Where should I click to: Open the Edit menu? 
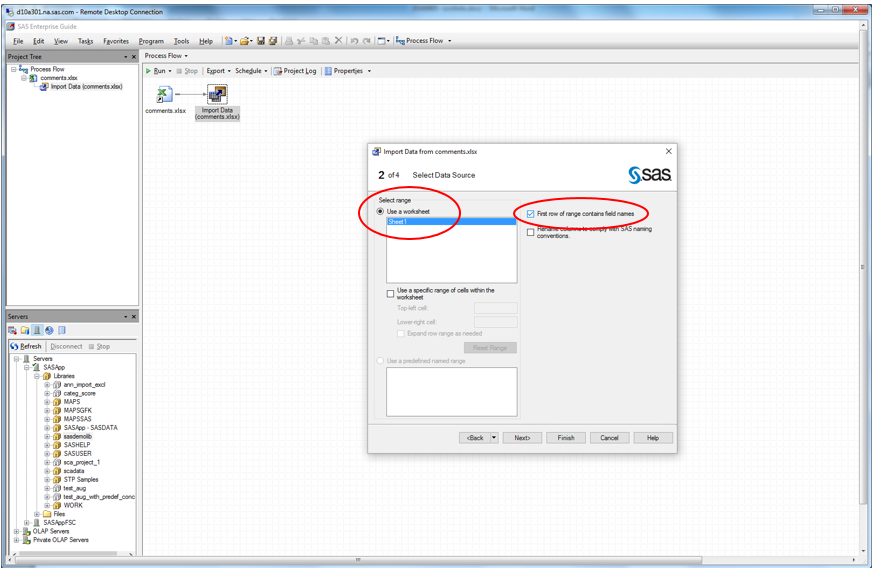(x=38, y=41)
